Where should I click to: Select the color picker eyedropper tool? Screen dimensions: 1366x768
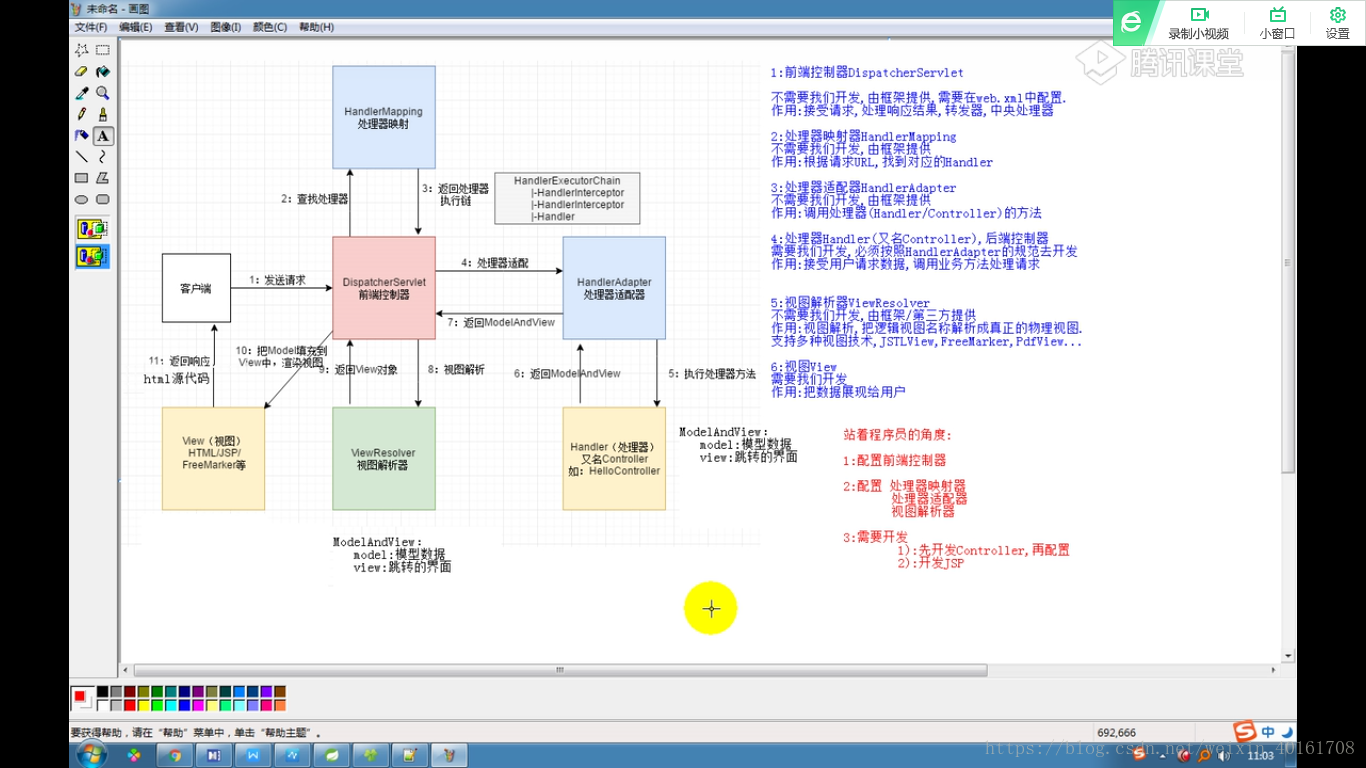tap(82, 93)
